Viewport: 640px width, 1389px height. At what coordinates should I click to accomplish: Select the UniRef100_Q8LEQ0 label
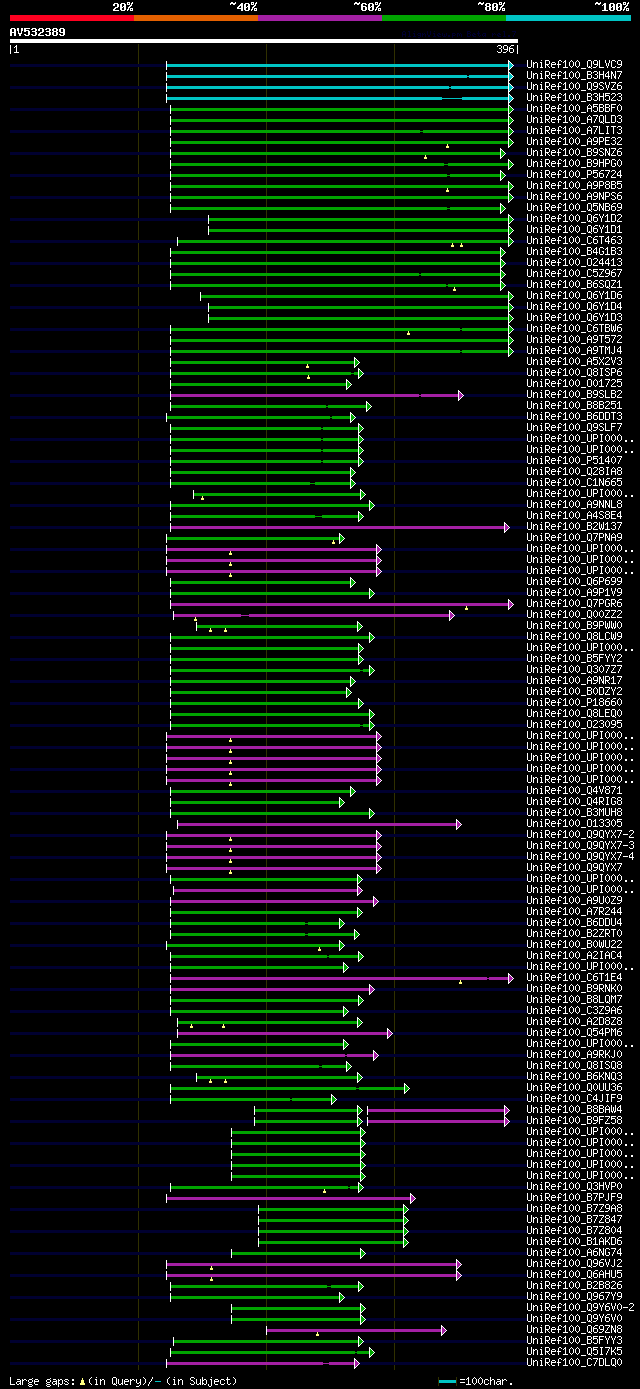point(574,713)
